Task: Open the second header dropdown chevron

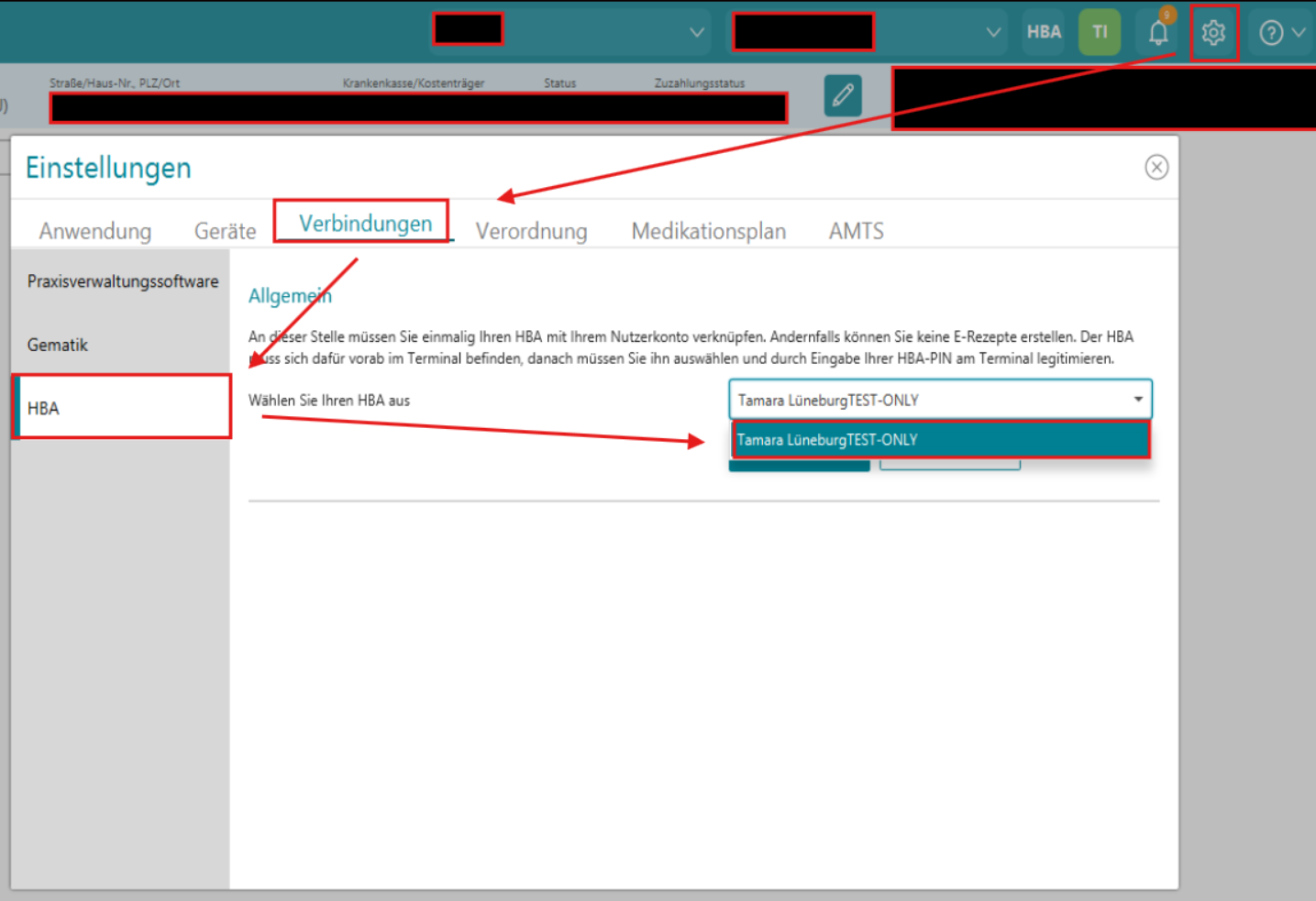Action: [x=993, y=32]
